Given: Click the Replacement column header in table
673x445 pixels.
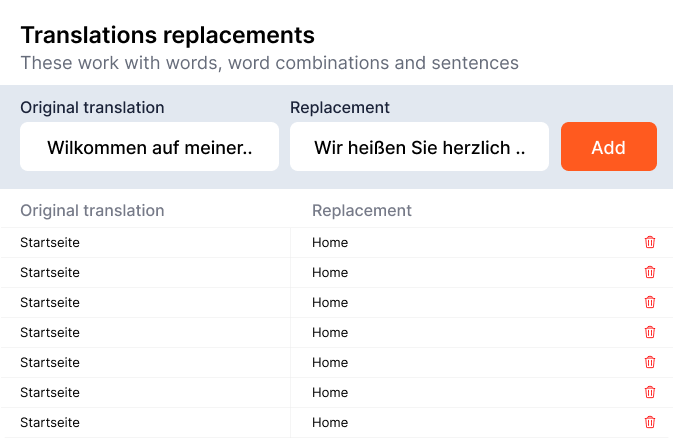Looking at the screenshot, I should 362,211.
